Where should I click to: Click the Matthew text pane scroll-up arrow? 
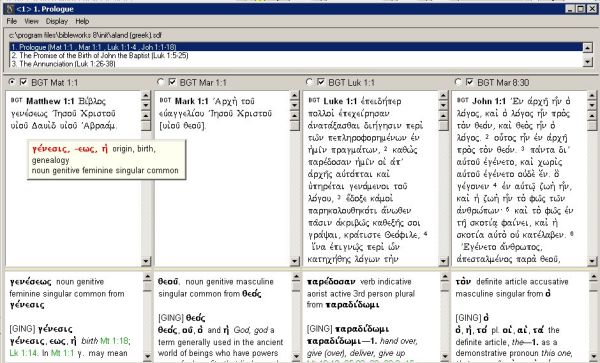tap(146, 115)
